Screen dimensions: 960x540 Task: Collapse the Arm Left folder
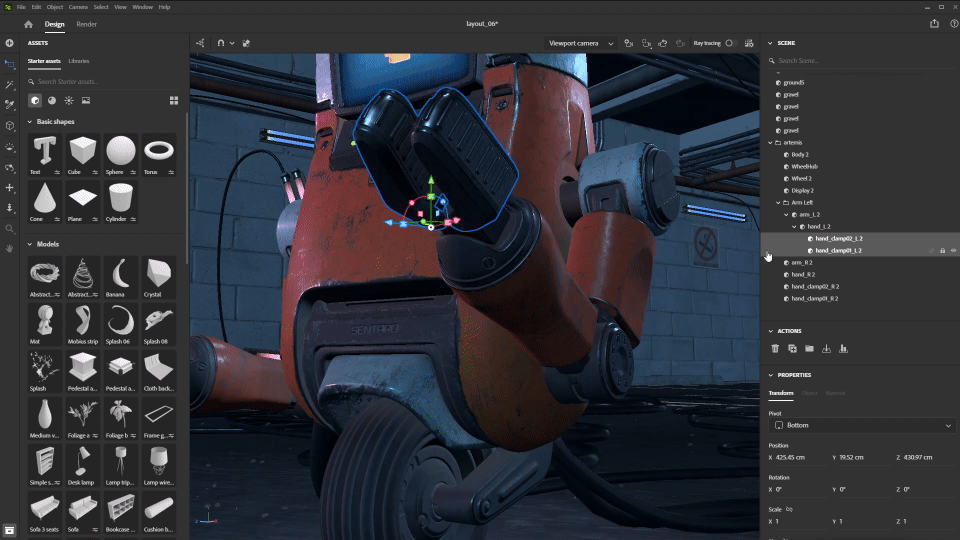(x=779, y=203)
